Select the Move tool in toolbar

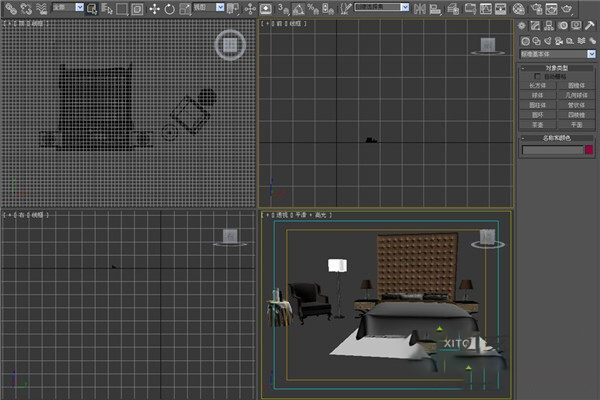tap(154, 9)
